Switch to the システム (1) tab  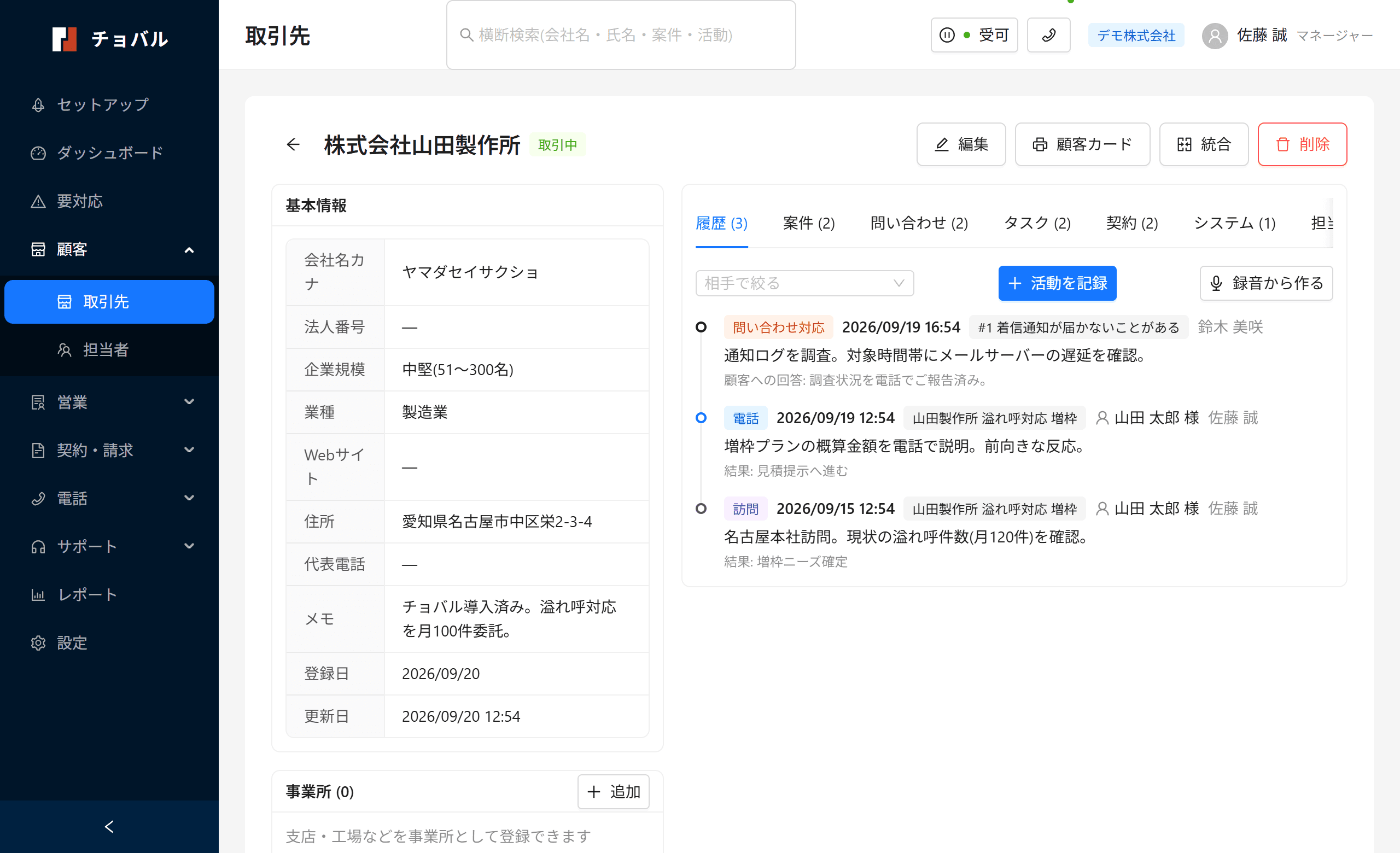click(x=1234, y=223)
